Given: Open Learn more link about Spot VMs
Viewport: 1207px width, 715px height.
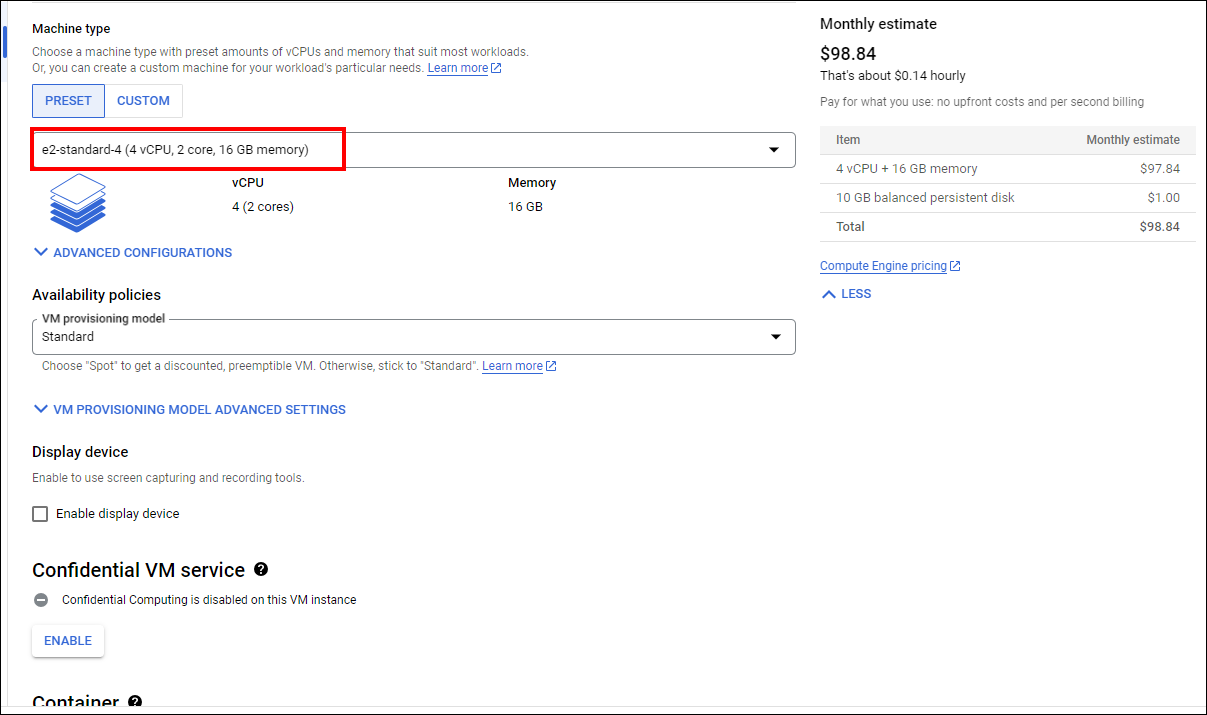Looking at the screenshot, I should click(512, 366).
